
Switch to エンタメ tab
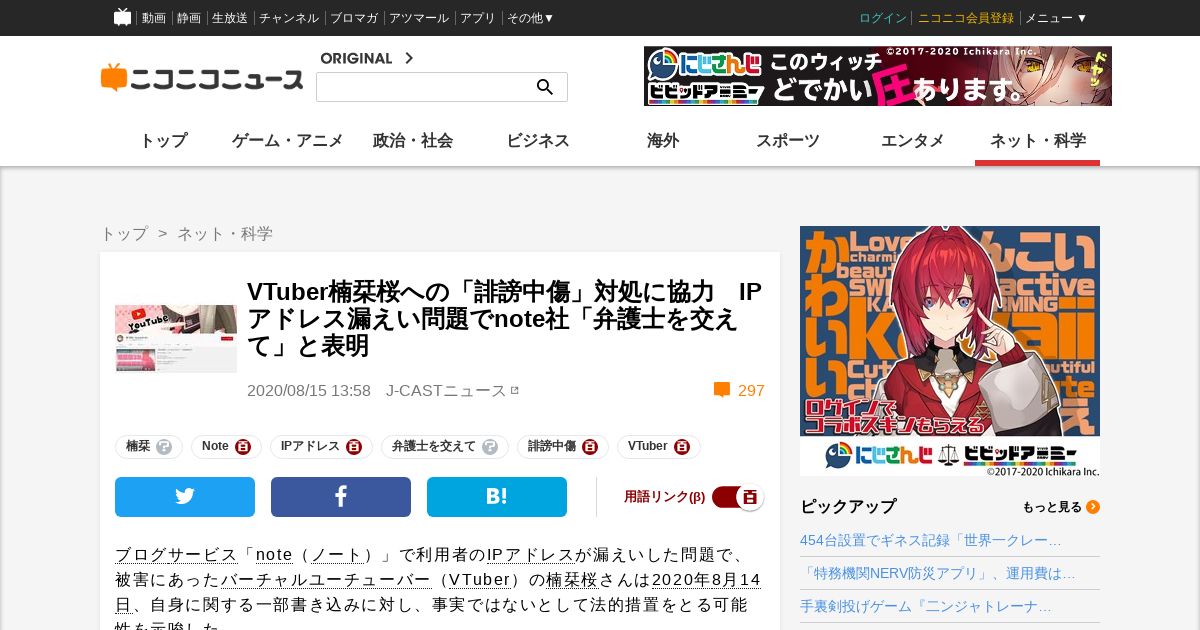coord(913,141)
